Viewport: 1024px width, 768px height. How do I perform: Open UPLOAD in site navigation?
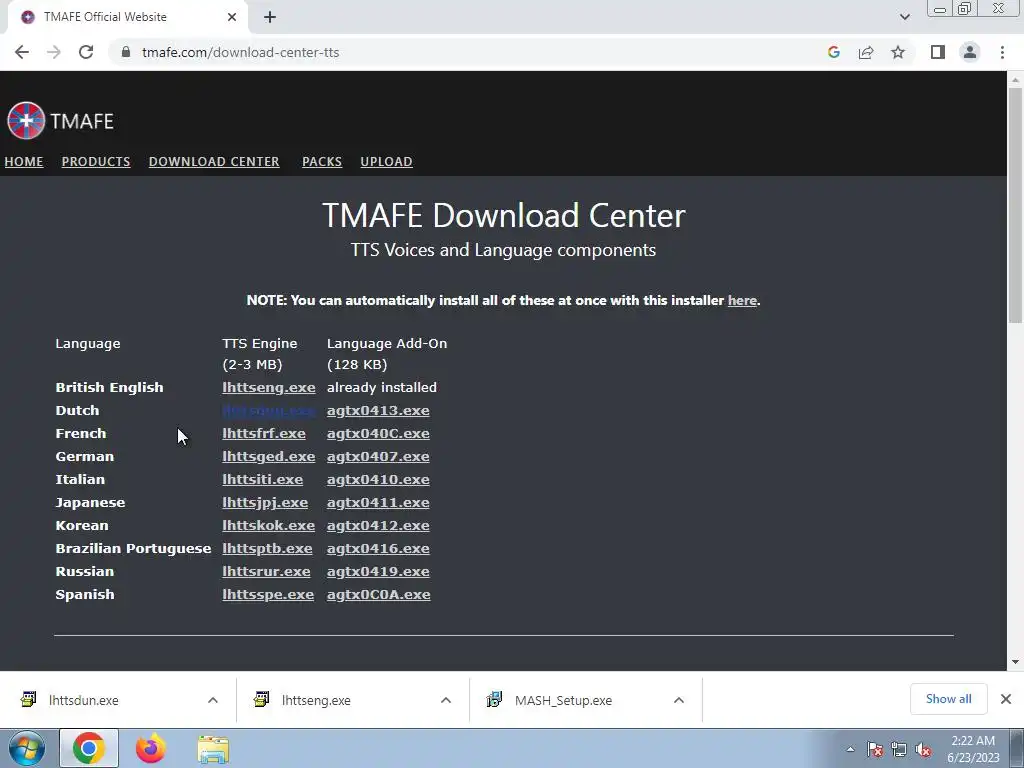(x=387, y=161)
